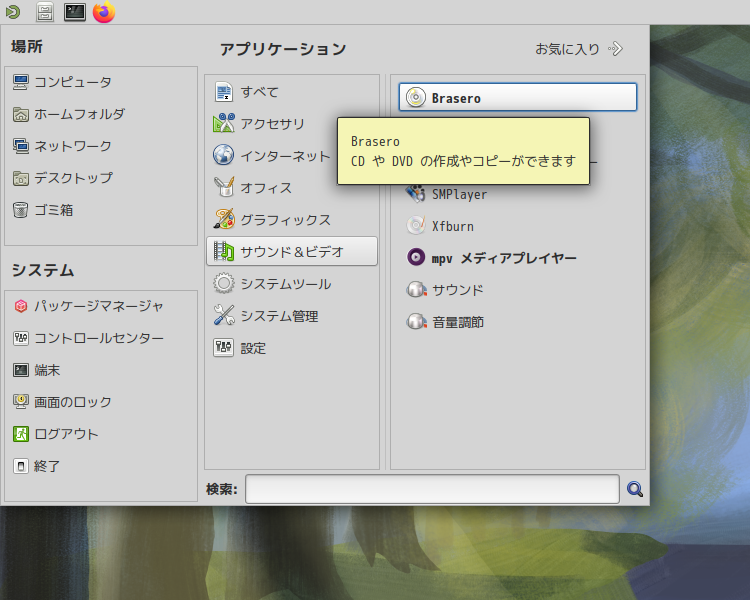750x600 pixels.
Task: Click the magnifier search icon
Action: 635,489
